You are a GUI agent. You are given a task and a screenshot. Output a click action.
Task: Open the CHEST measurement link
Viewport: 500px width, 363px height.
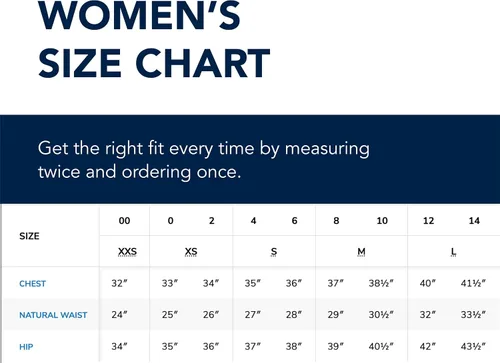pyautogui.click(x=32, y=284)
